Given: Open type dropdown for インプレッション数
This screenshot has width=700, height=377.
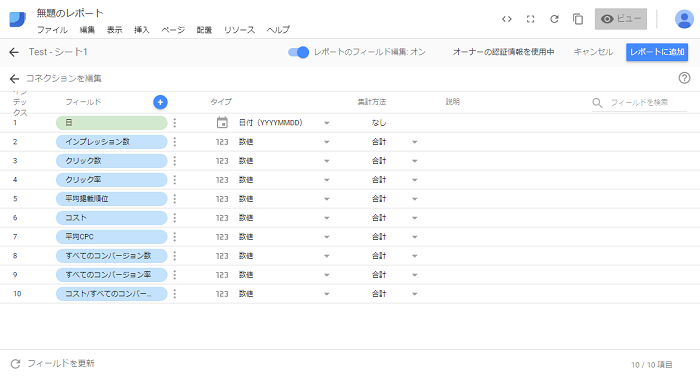Looking at the screenshot, I should click(x=327, y=142).
